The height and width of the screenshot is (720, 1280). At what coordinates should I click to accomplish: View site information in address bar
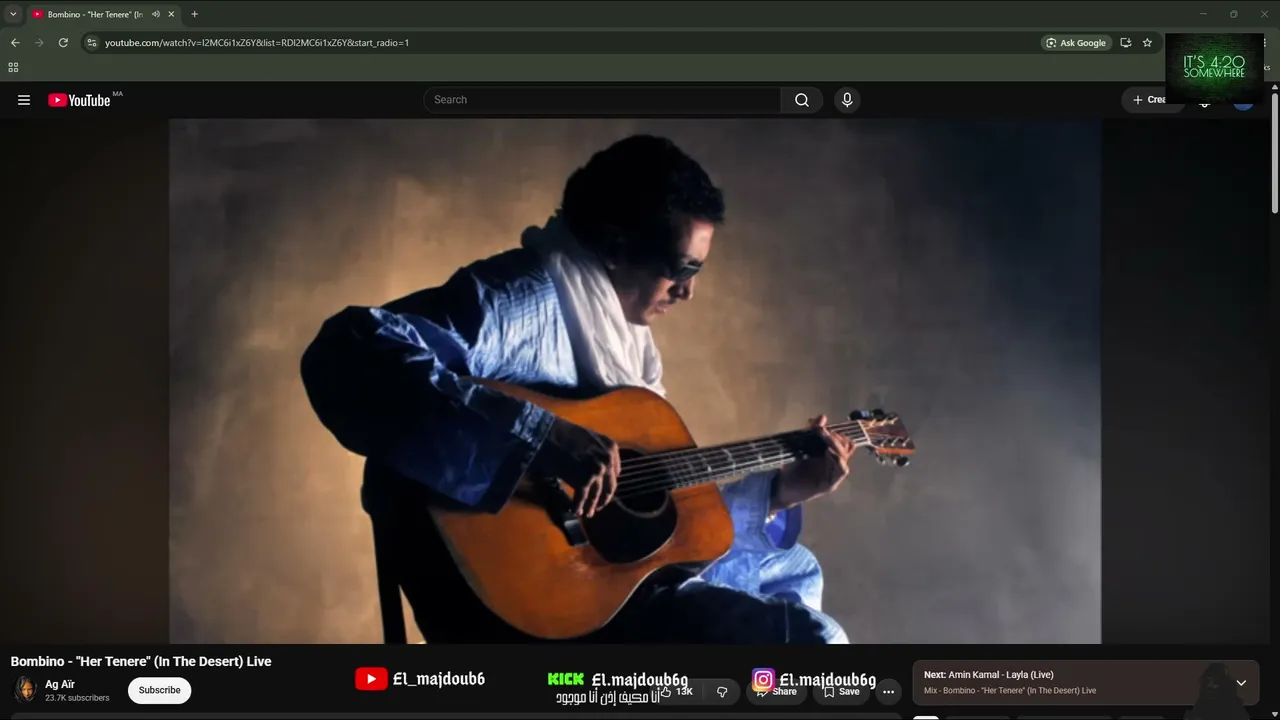[x=91, y=43]
